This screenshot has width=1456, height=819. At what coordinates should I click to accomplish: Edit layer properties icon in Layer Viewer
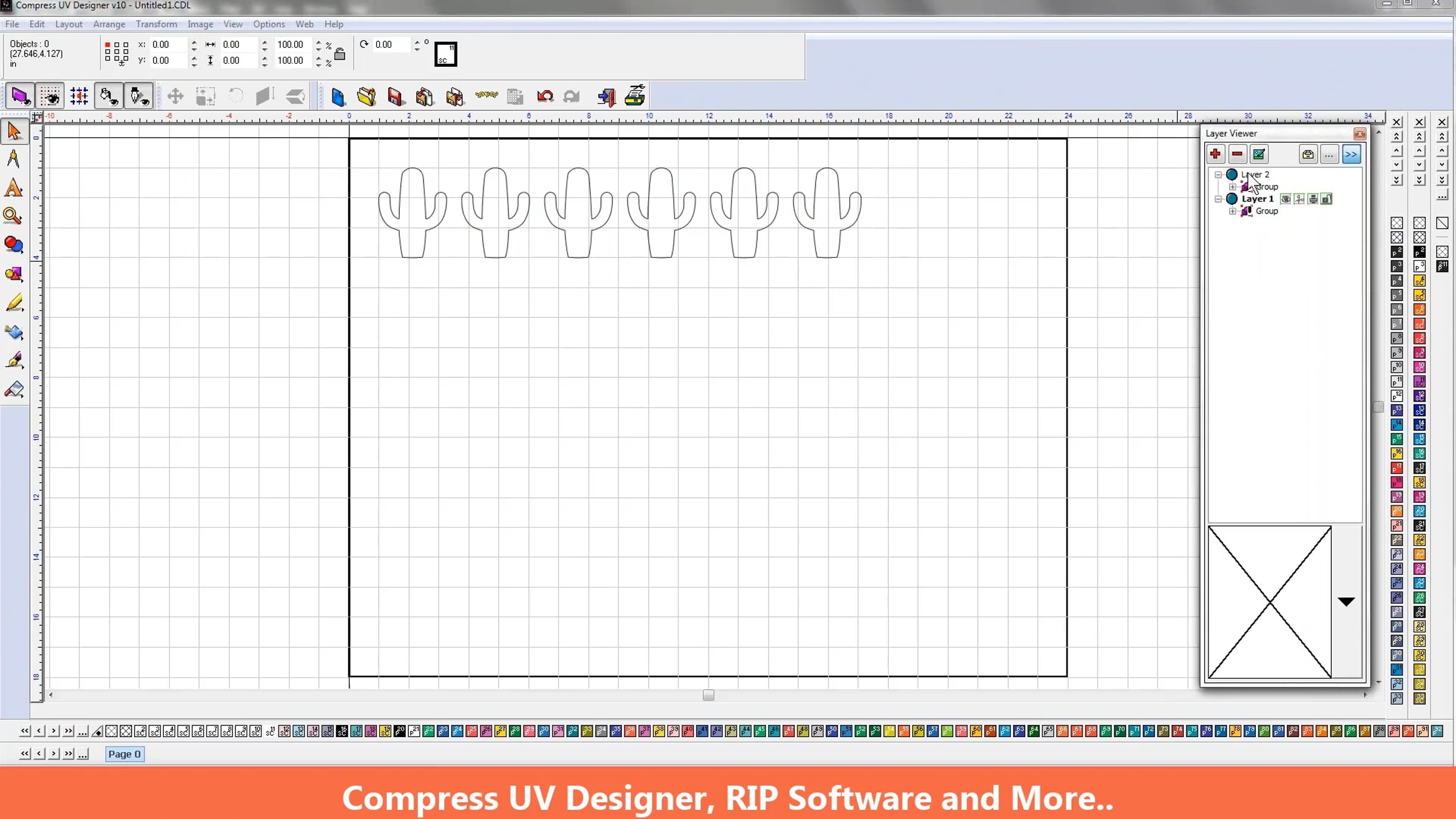pos(1259,154)
